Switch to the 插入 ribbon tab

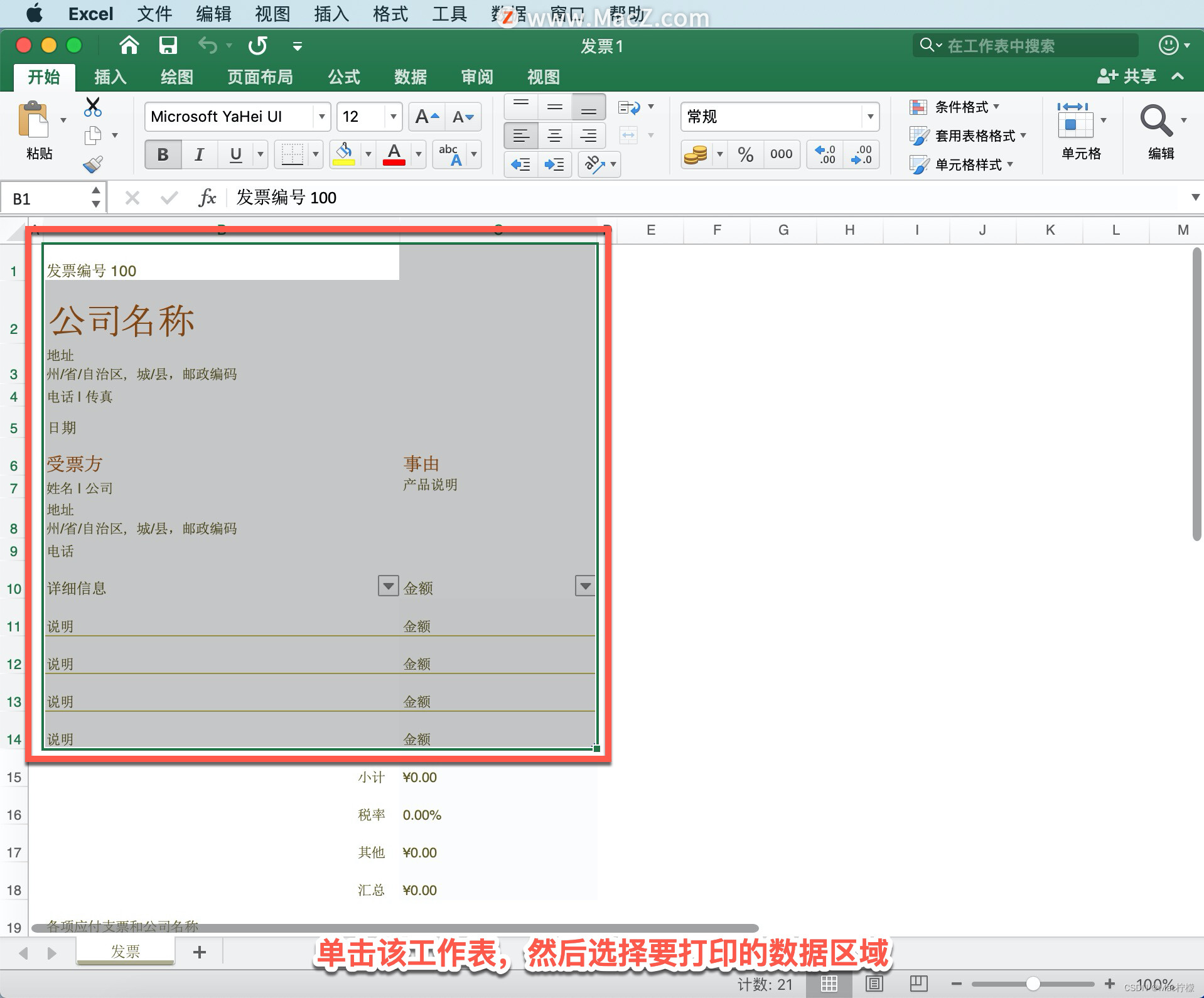click(x=110, y=77)
